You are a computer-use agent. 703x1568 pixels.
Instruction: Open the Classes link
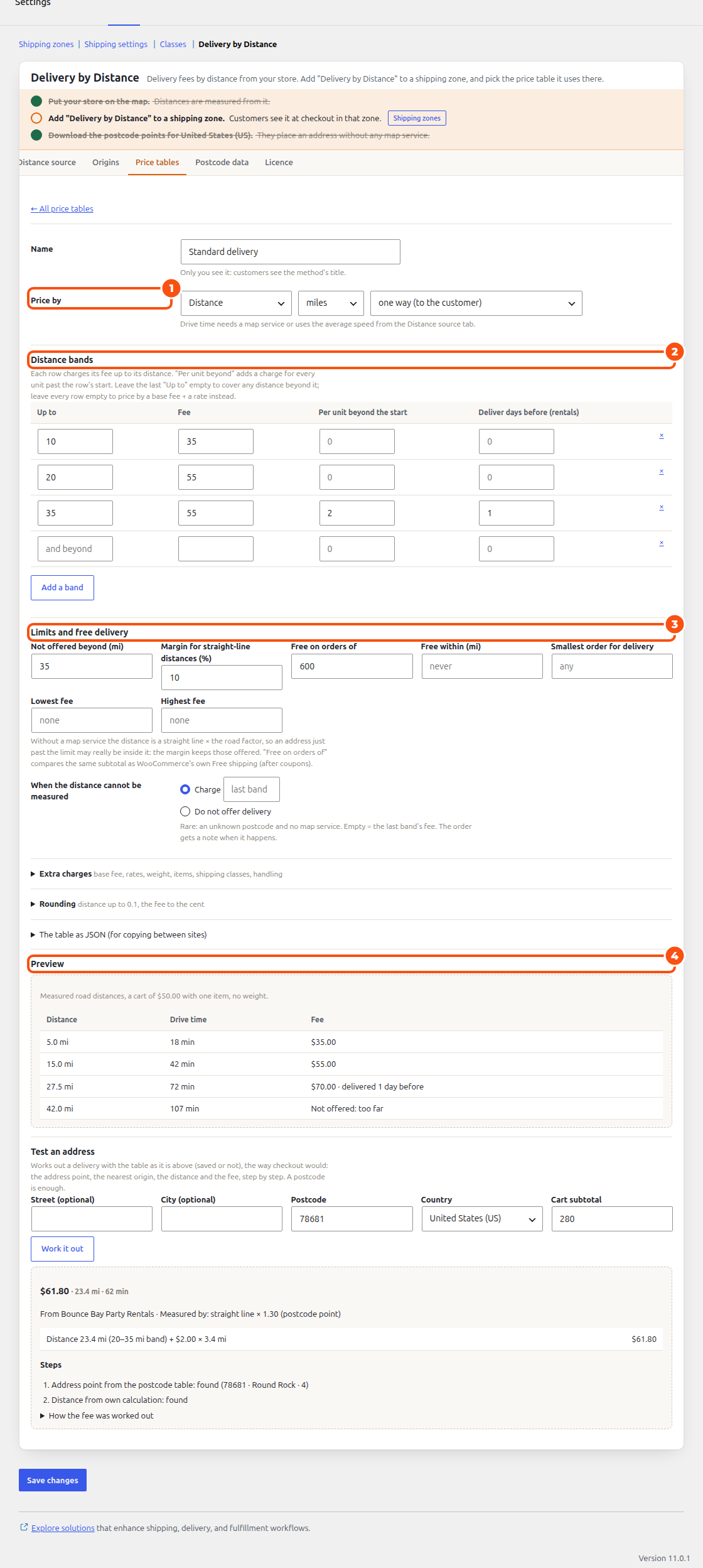click(173, 45)
